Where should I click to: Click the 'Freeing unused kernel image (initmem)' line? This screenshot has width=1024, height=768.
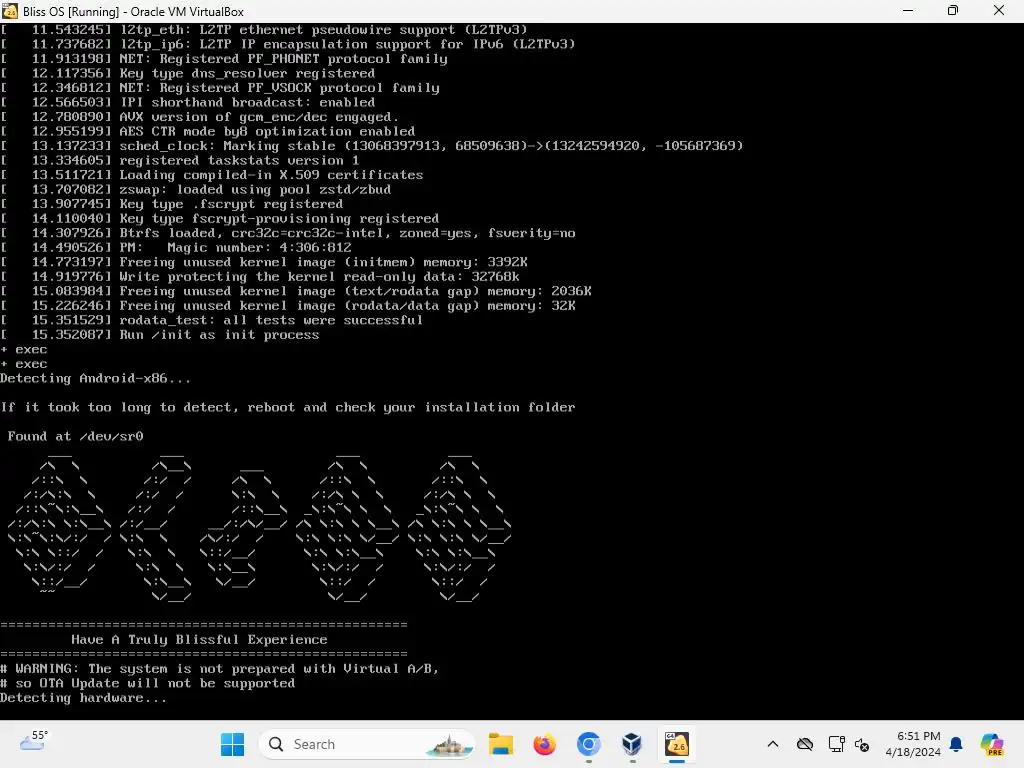pyautogui.click(x=264, y=262)
